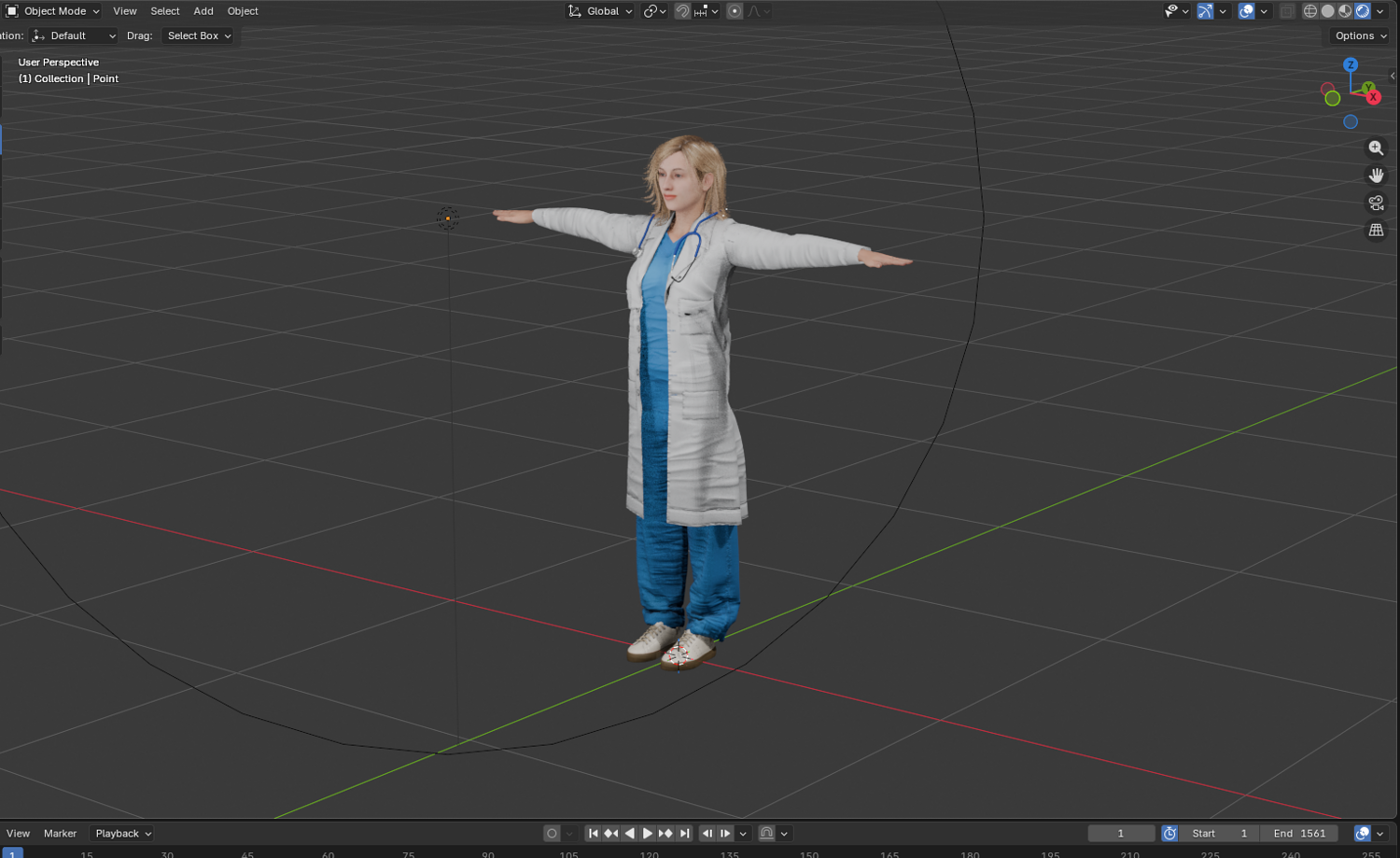Open the Object menu
This screenshot has width=1400, height=858.
(243, 11)
